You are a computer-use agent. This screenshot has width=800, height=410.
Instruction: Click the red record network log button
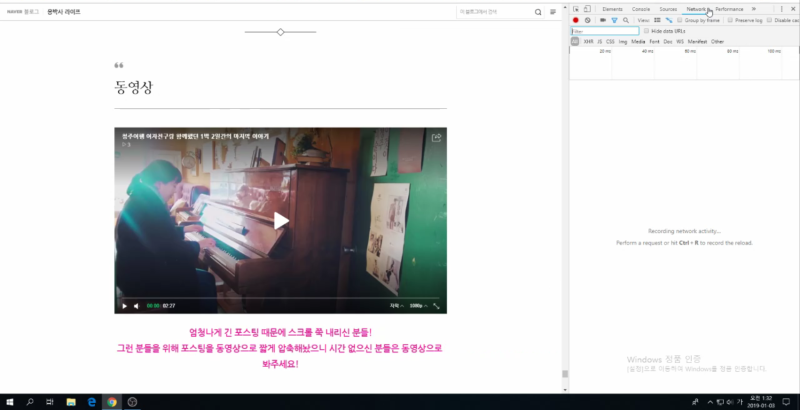point(576,20)
